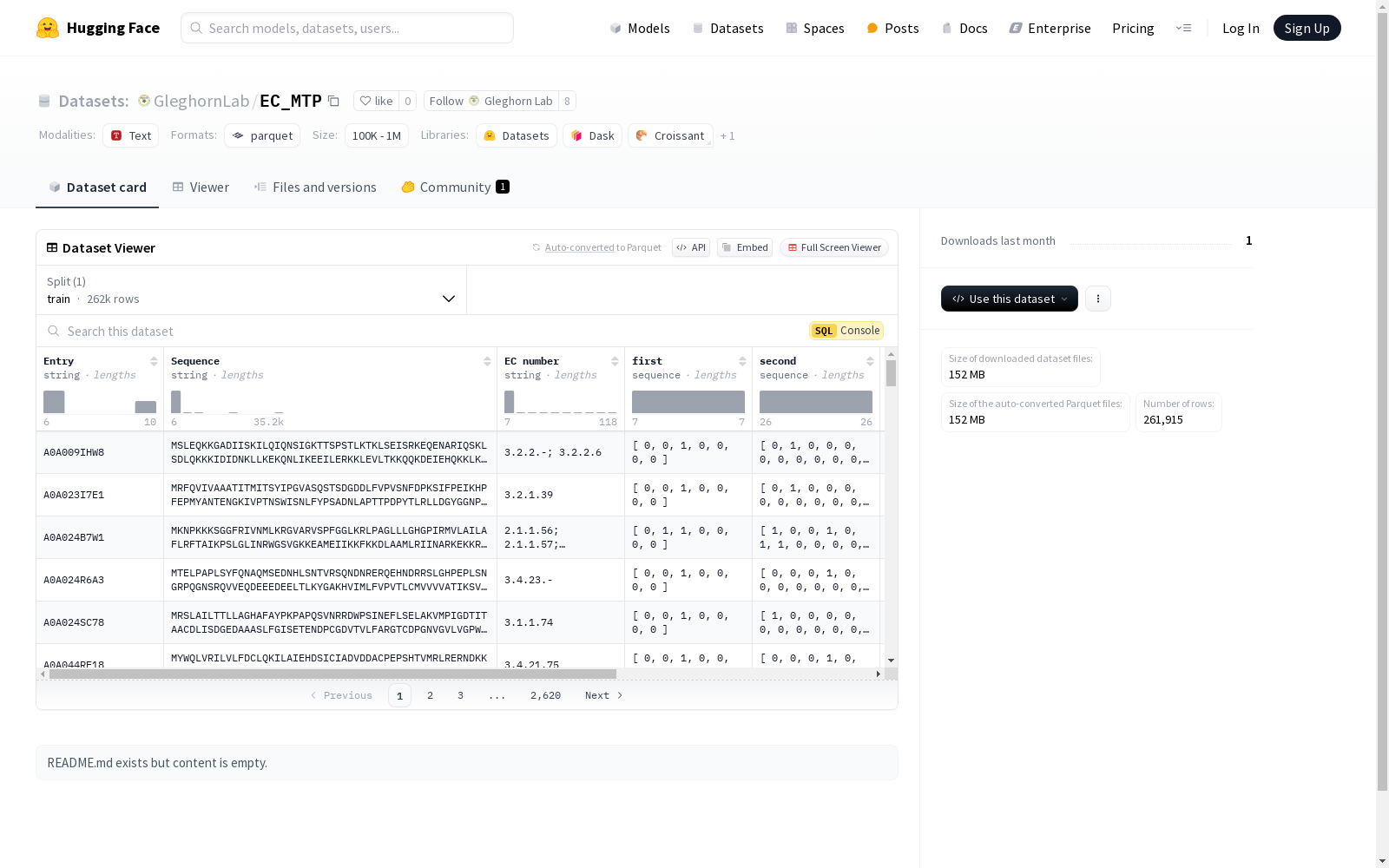Follow Gleghorn Lab
This screenshot has width=1389, height=868.
pyautogui.click(x=491, y=101)
